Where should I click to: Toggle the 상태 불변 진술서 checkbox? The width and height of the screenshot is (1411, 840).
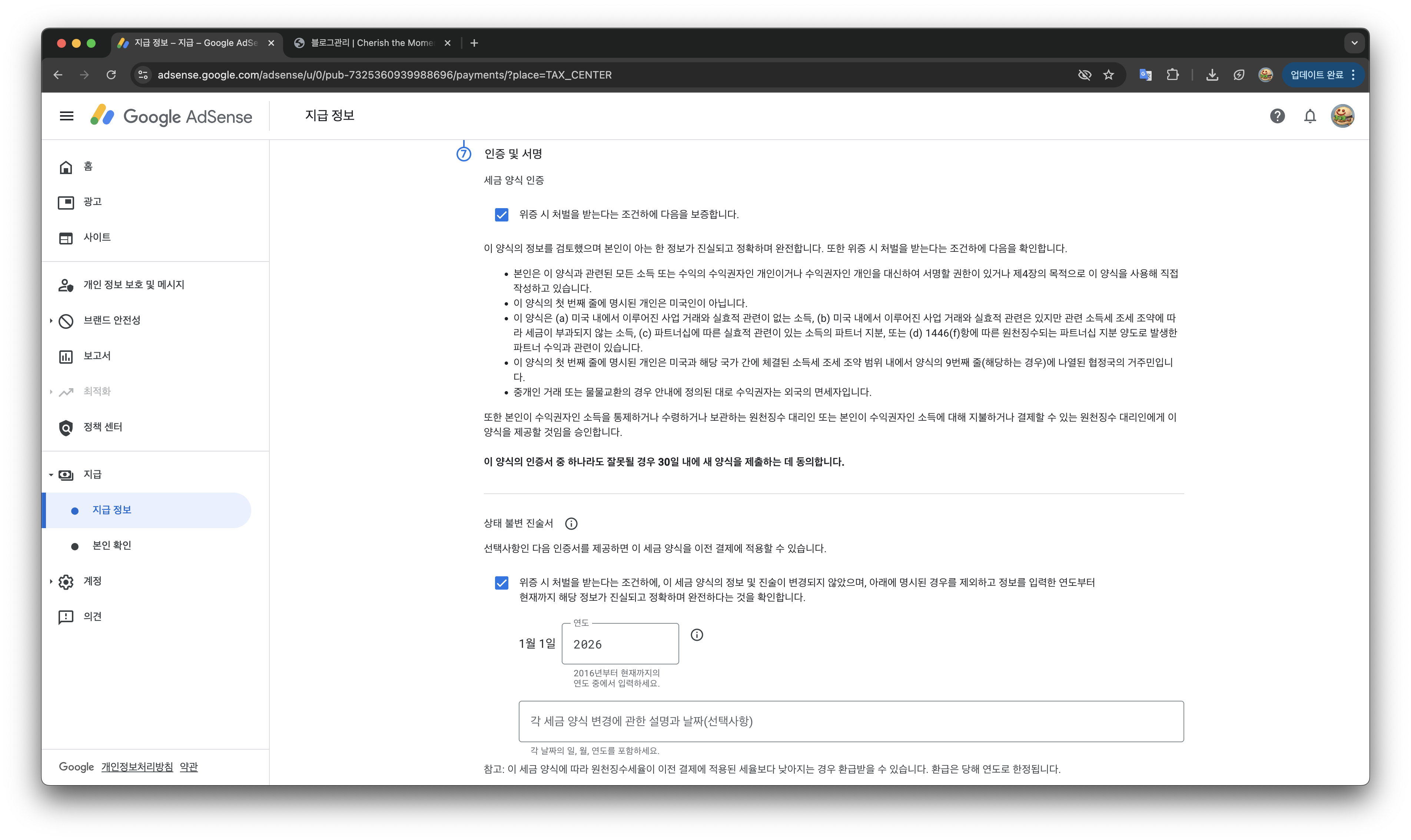[x=501, y=583]
